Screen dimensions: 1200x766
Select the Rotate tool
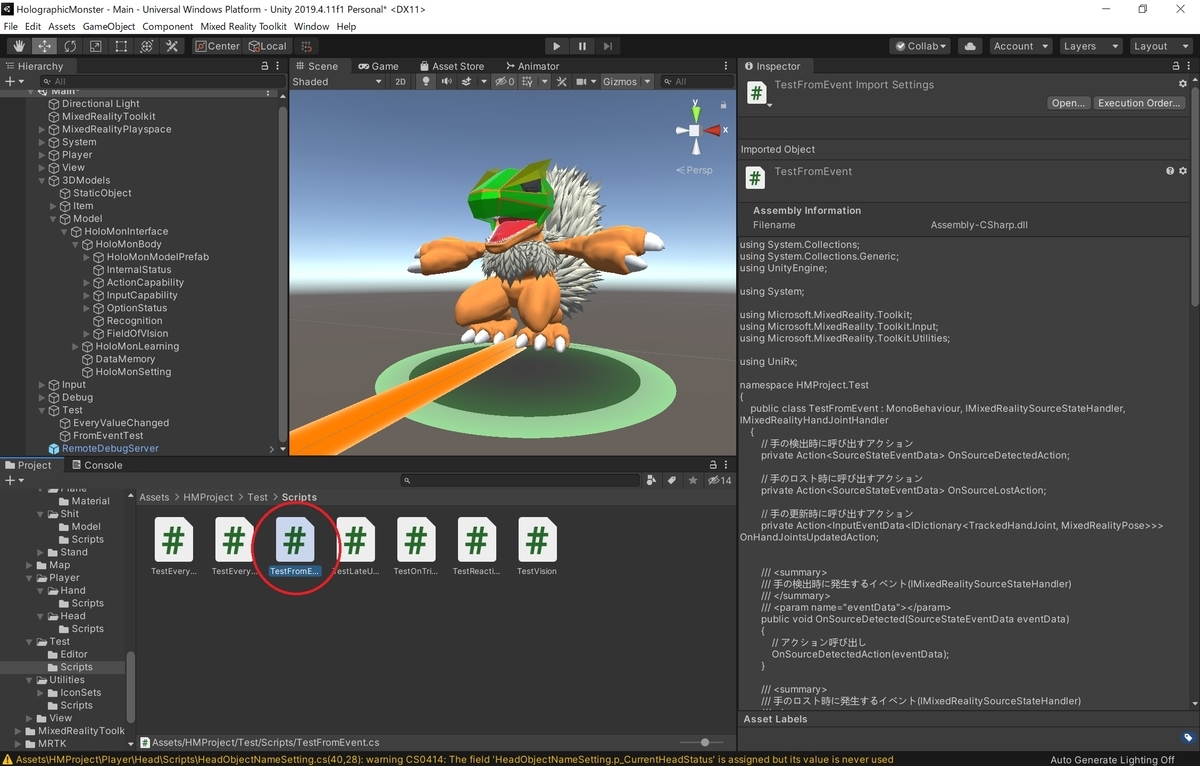point(70,46)
